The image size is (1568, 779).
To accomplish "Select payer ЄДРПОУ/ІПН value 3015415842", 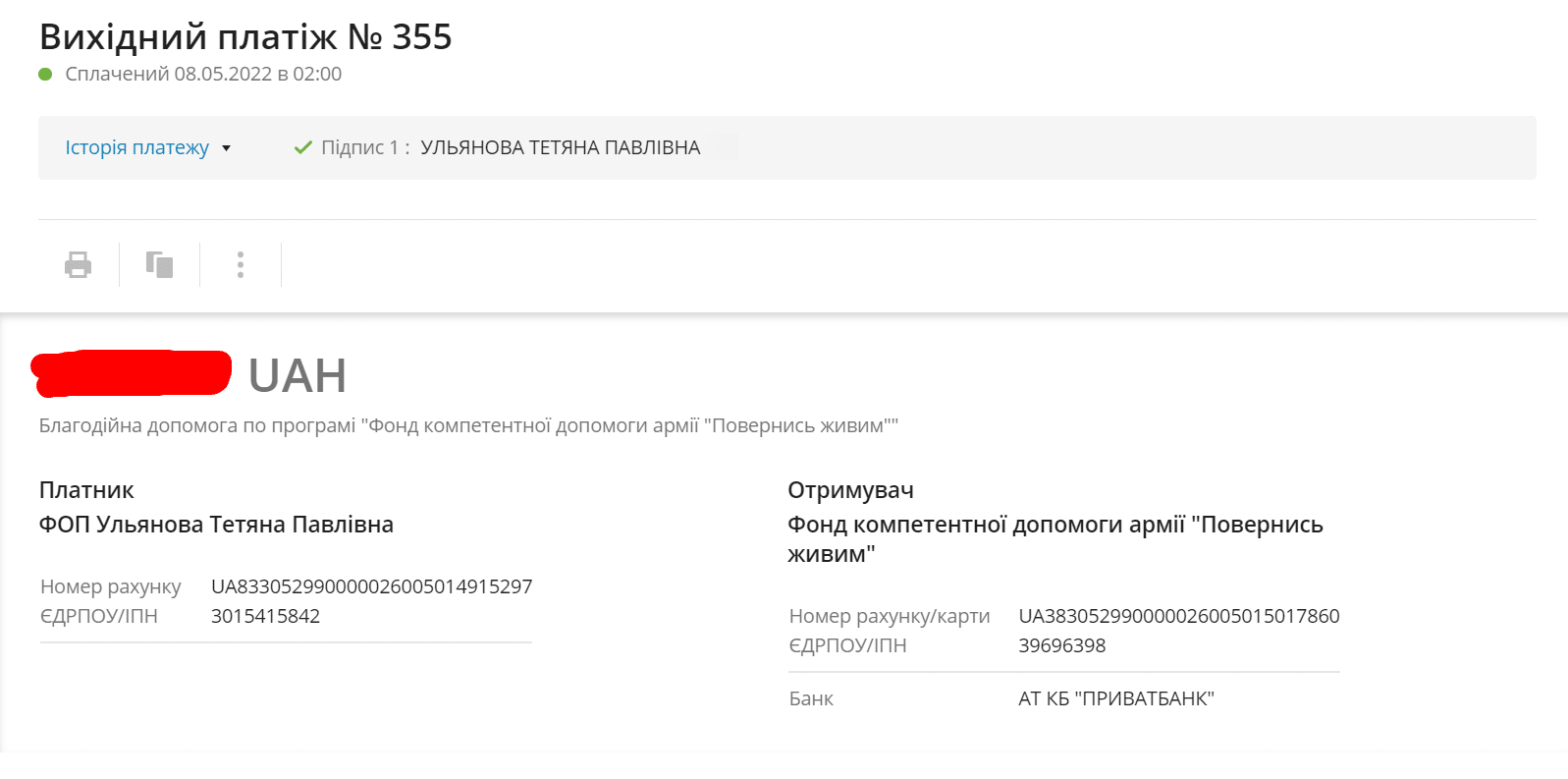I will pos(265,616).
